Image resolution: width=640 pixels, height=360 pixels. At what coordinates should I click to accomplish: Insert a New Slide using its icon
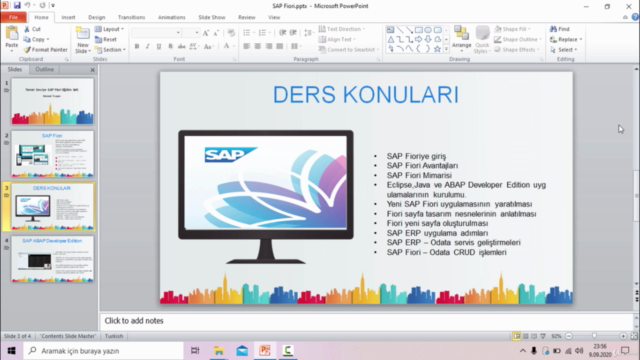pyautogui.click(x=82, y=34)
